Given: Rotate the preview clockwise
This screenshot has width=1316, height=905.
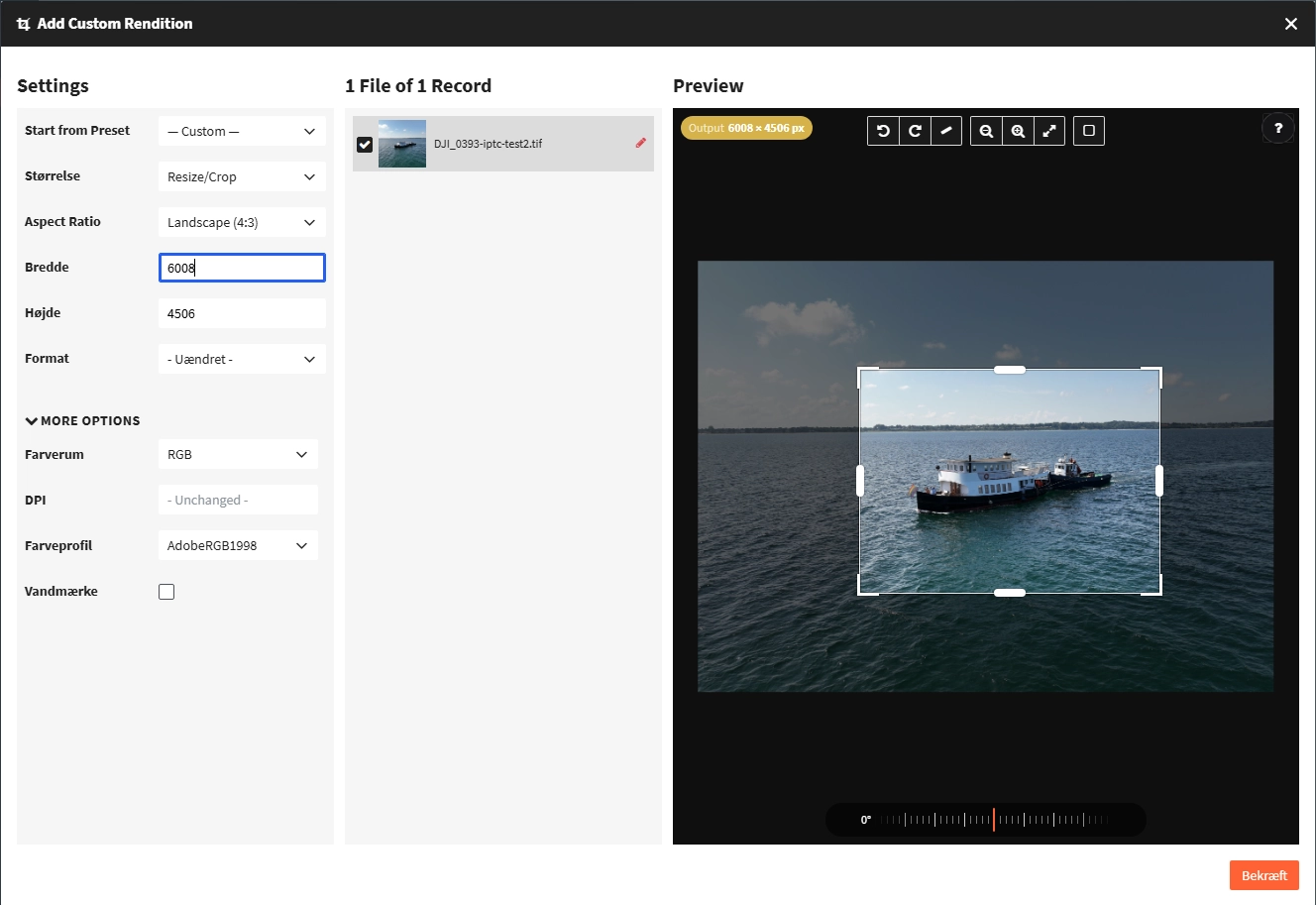Looking at the screenshot, I should click(x=915, y=131).
